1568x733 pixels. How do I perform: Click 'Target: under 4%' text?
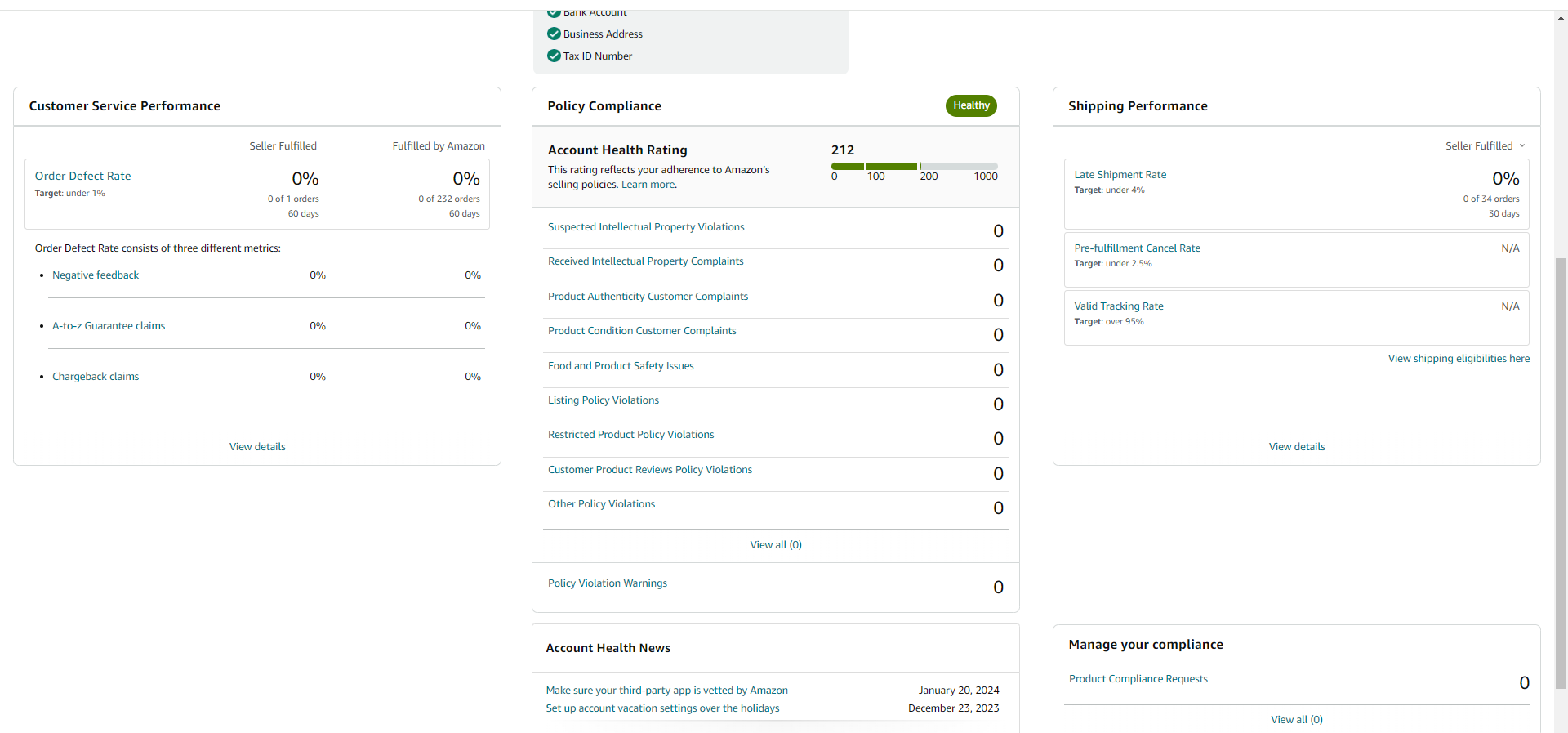pyautogui.click(x=1109, y=190)
